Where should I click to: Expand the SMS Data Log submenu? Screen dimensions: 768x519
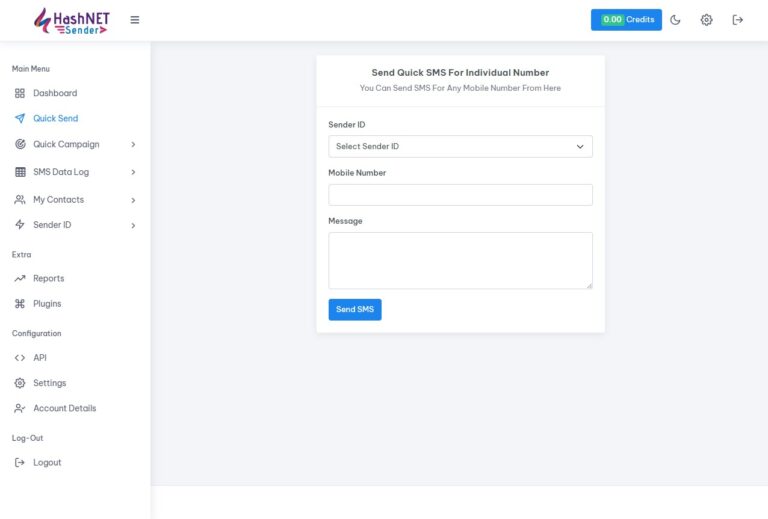click(x=75, y=172)
